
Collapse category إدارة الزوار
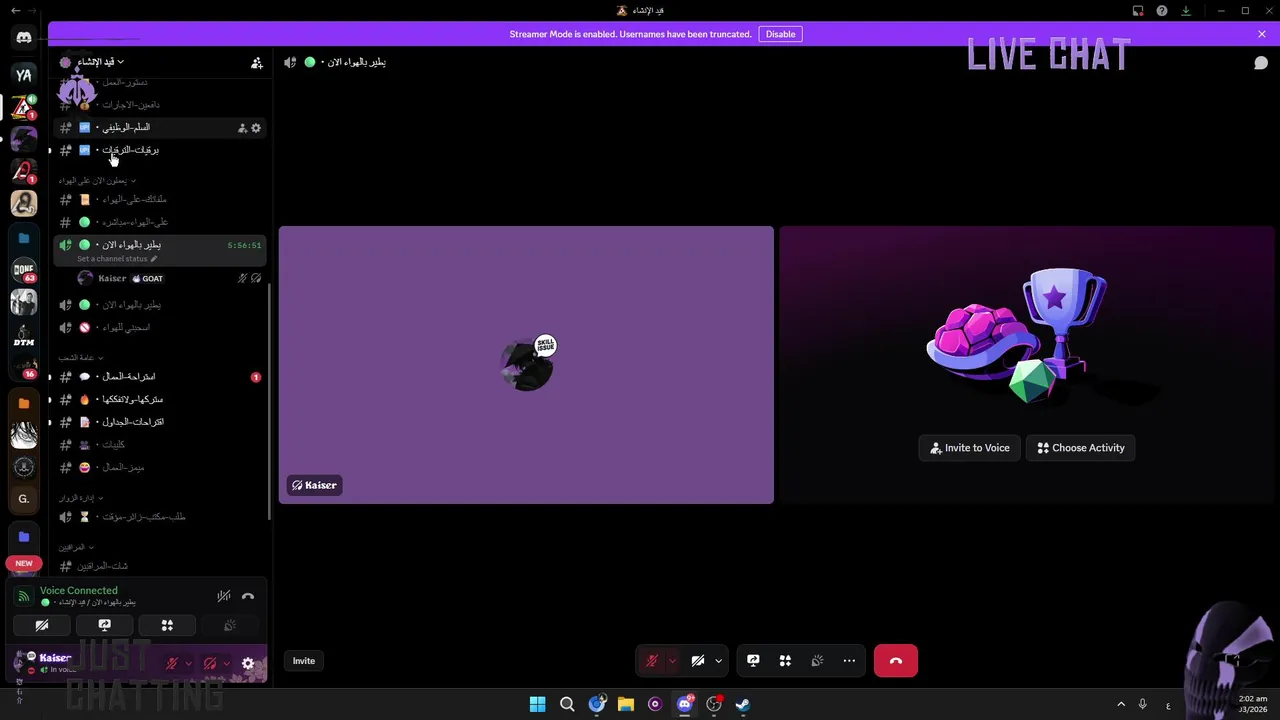[x=80, y=498]
